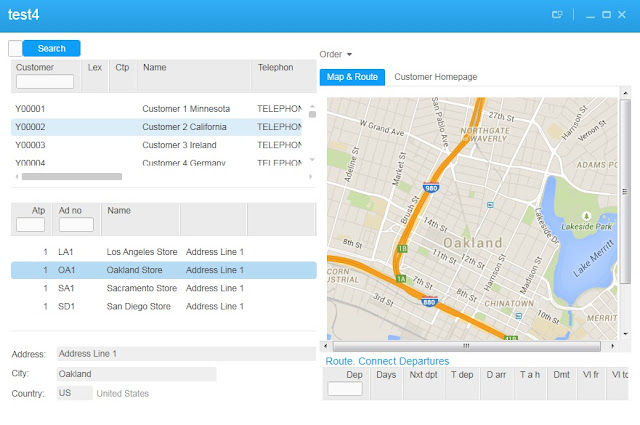The height and width of the screenshot is (425, 640).
Task: Click the map panel vertical scrollbar thumb
Action: [625, 191]
